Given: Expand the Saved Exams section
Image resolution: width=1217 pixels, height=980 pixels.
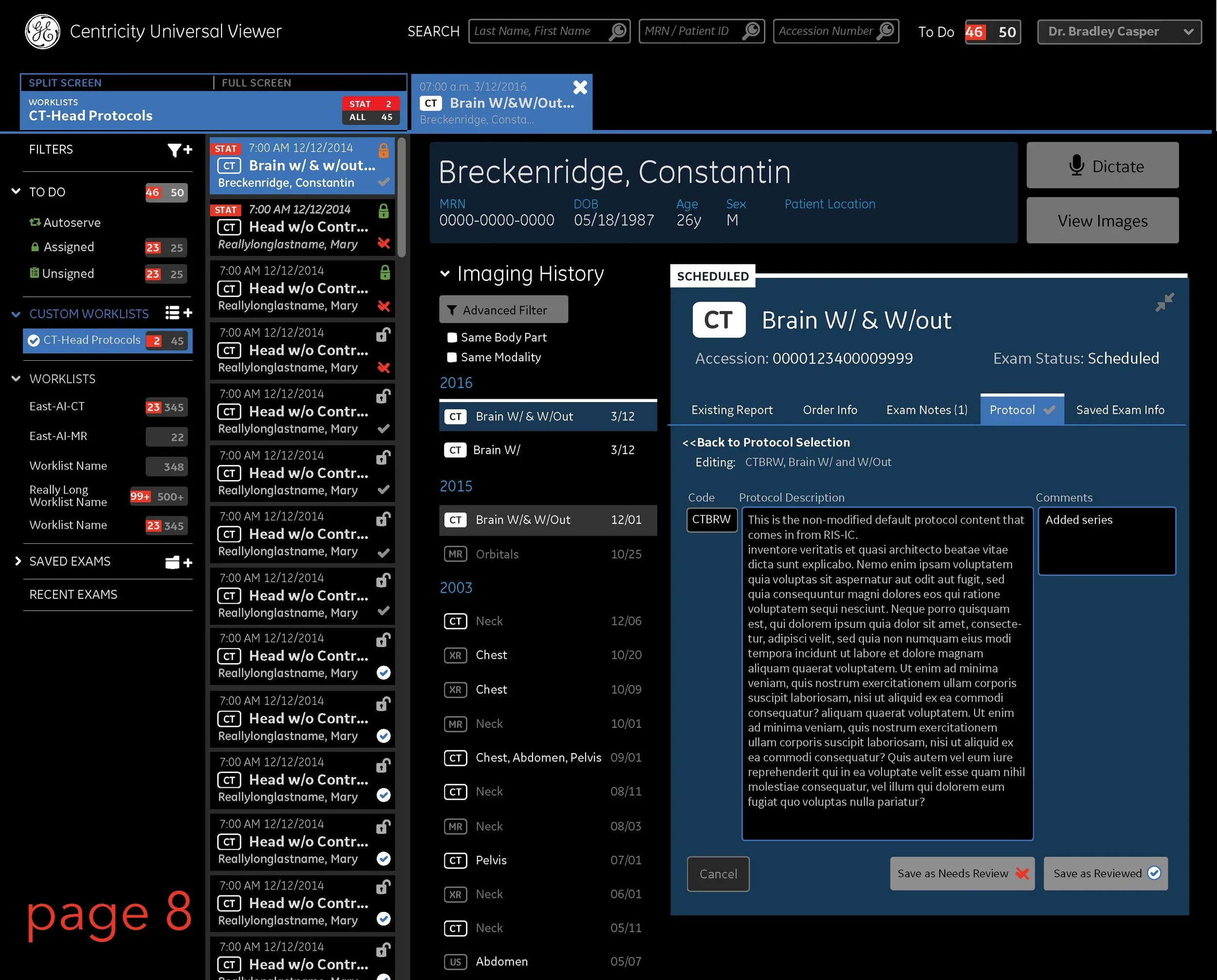Looking at the screenshot, I should pyautogui.click(x=18, y=561).
